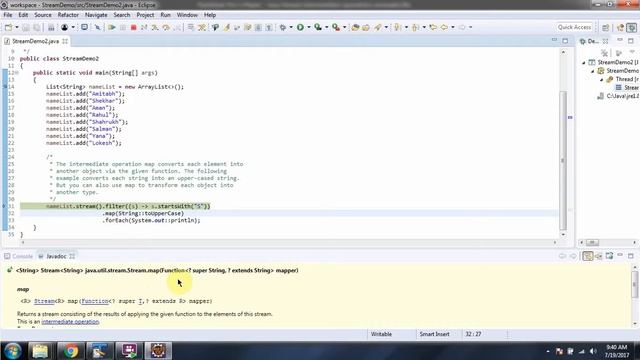This screenshot has height=360, width=640.
Task: Collapse the StreamDemo2 launch tree node
Action: point(584,62)
